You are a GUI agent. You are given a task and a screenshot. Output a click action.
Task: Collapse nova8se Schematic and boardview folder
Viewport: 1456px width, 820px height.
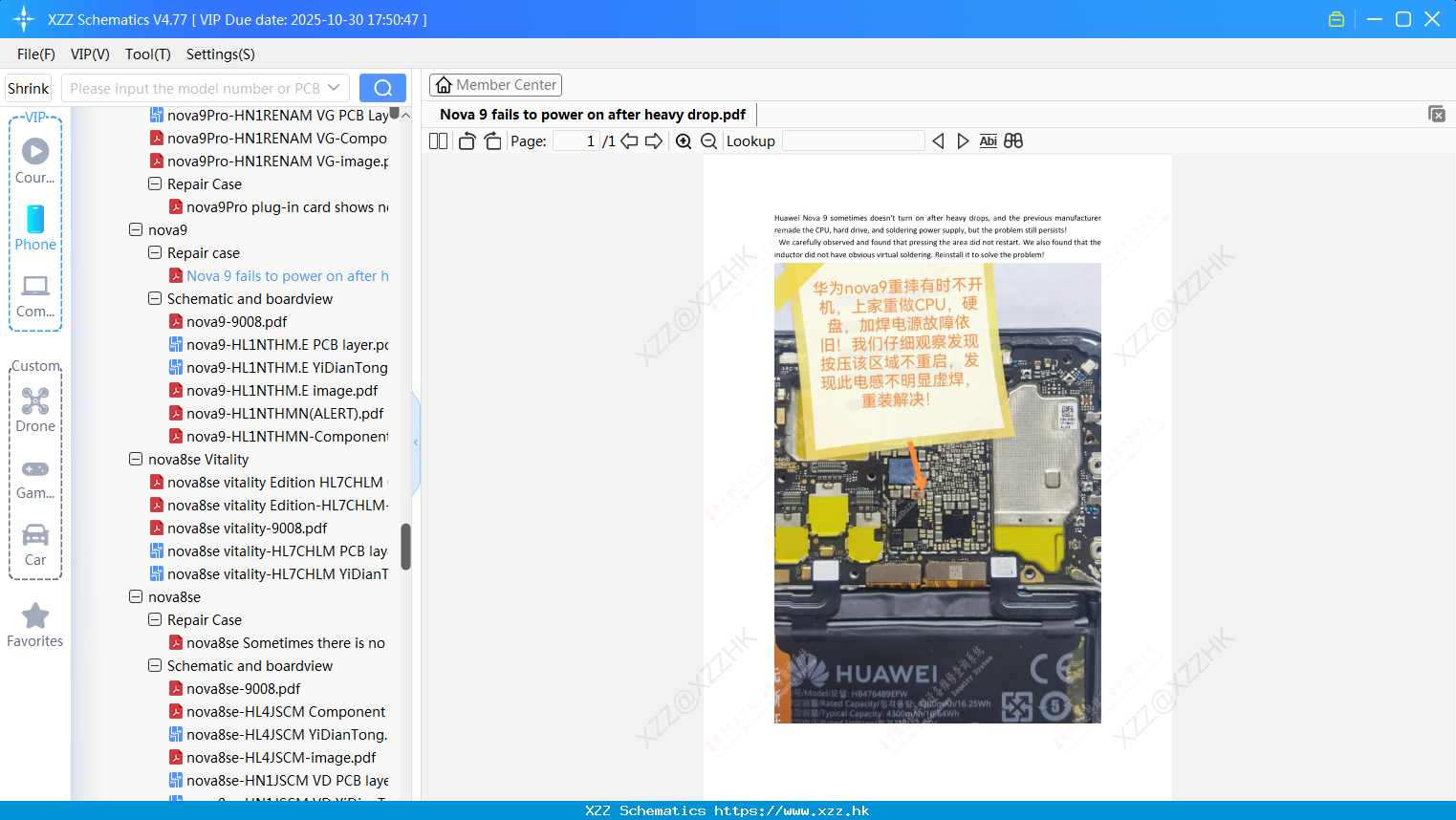(155, 665)
